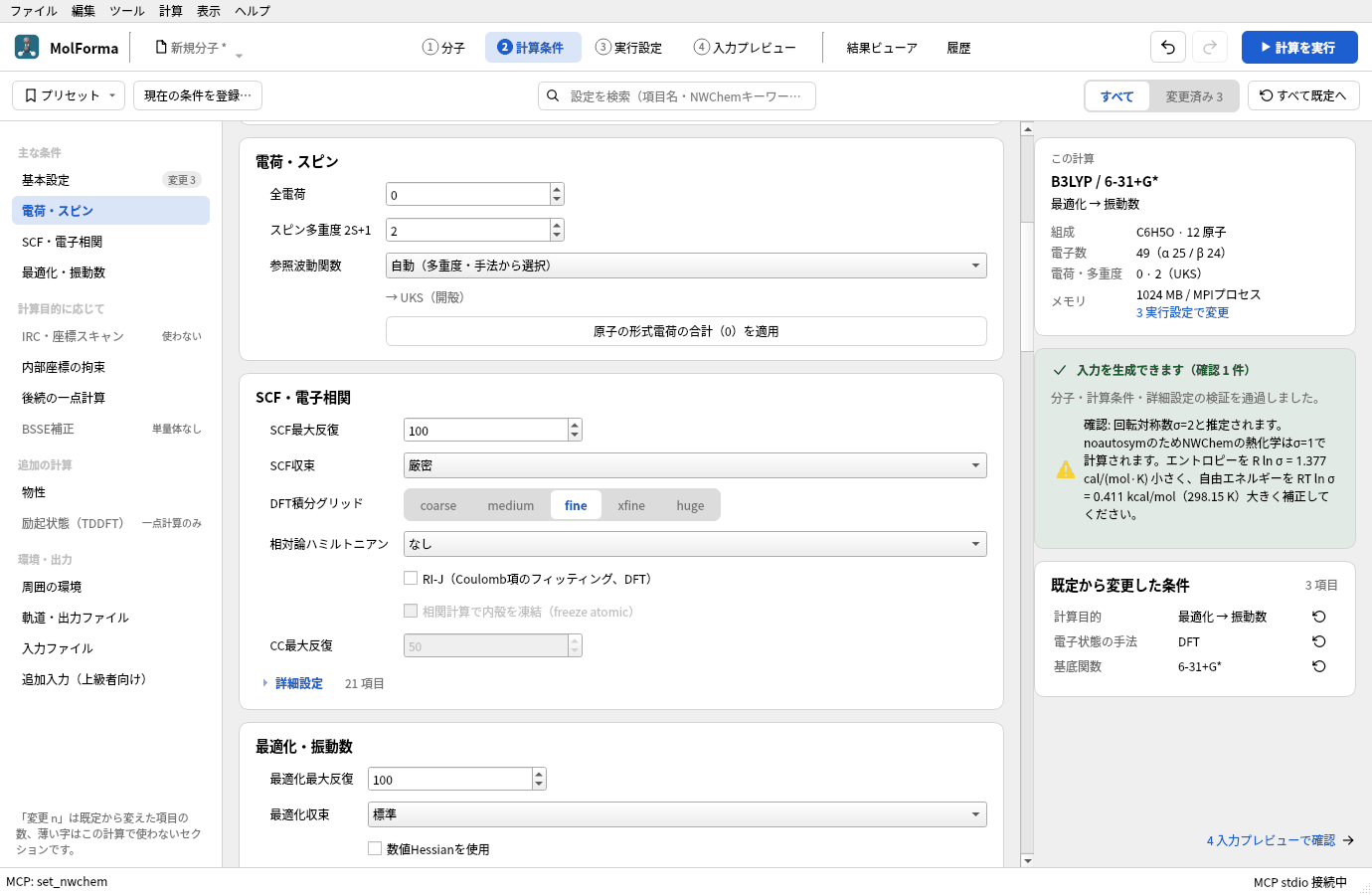Screen dimensions: 1372x895
Task: Click the settings search input field
Action: pos(677,96)
